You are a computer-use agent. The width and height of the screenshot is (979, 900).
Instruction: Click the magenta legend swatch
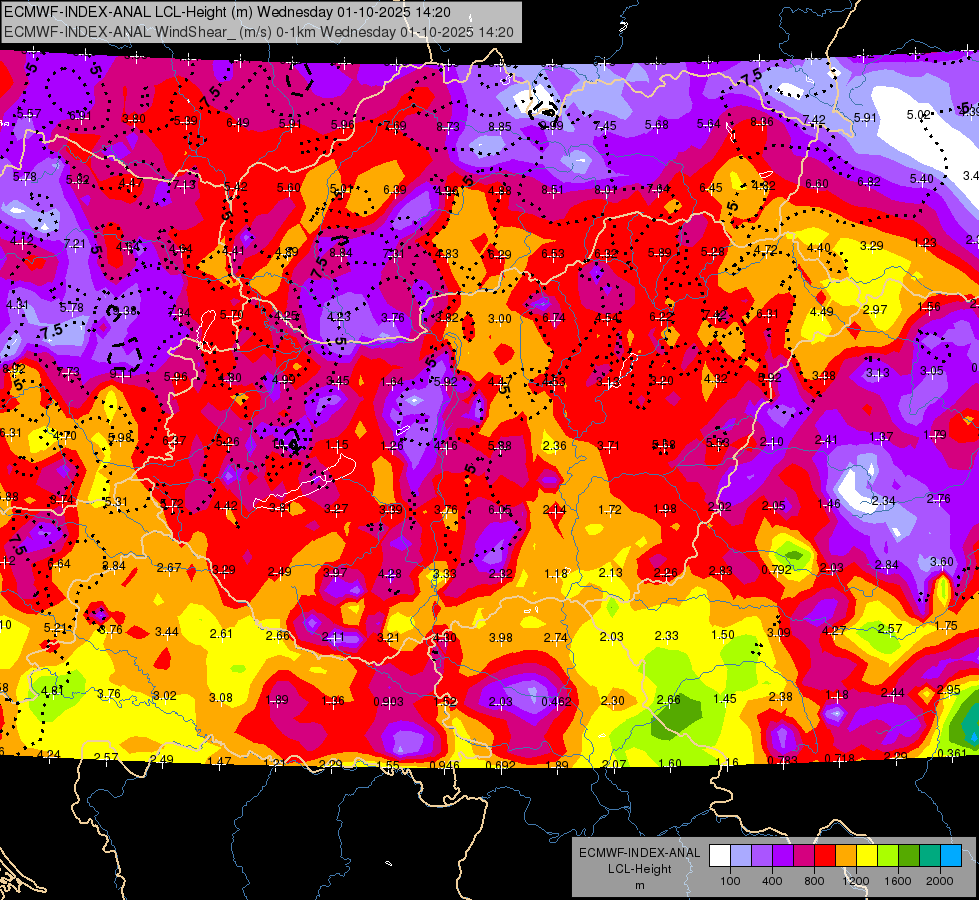(x=804, y=856)
